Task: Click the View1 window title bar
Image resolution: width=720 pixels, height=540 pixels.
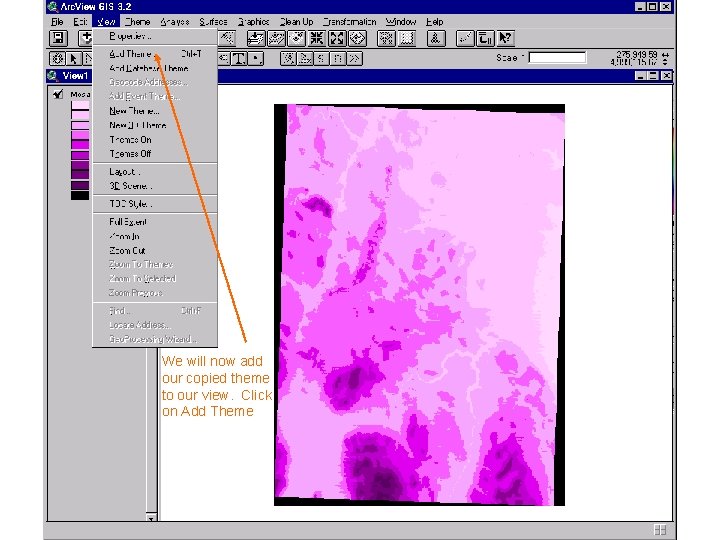Action: pos(360,76)
